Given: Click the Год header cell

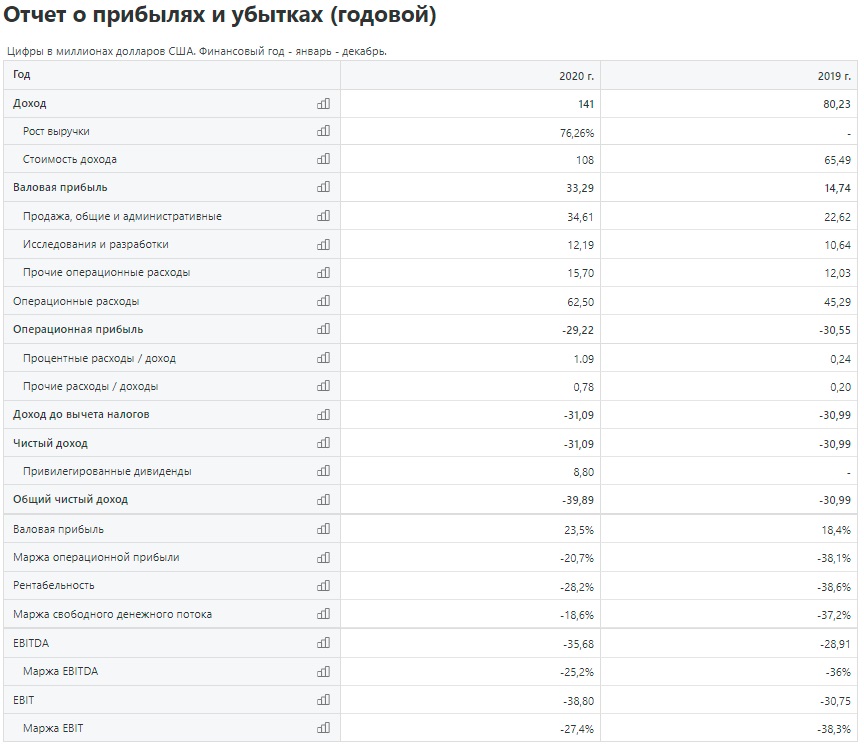Looking at the screenshot, I should pyautogui.click(x=21, y=74).
